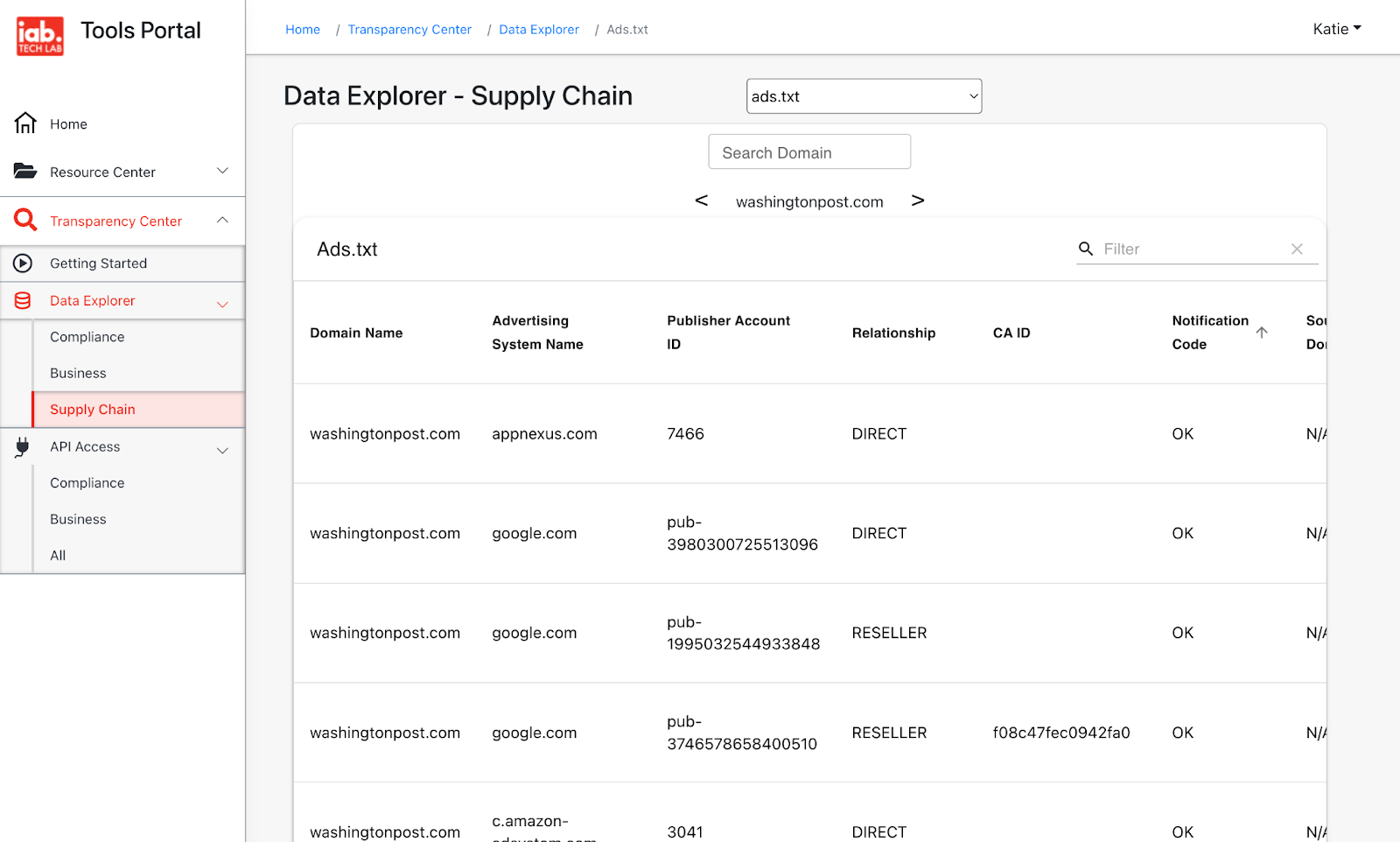Viewport: 1400px width, 842px height.
Task: Click the Transparency Center magnifier icon
Action: [x=25, y=220]
